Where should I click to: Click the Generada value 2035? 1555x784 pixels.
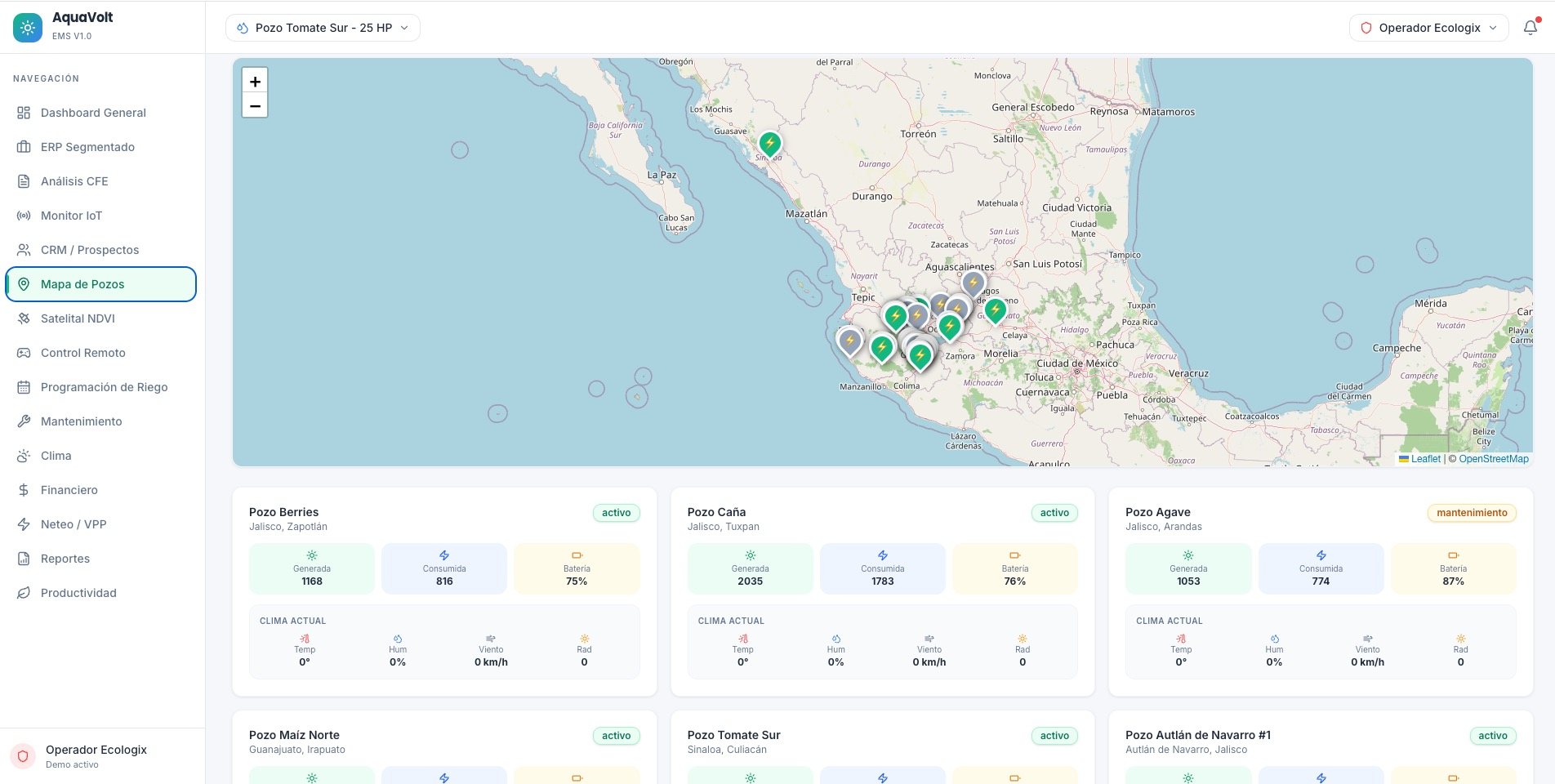coord(751,581)
